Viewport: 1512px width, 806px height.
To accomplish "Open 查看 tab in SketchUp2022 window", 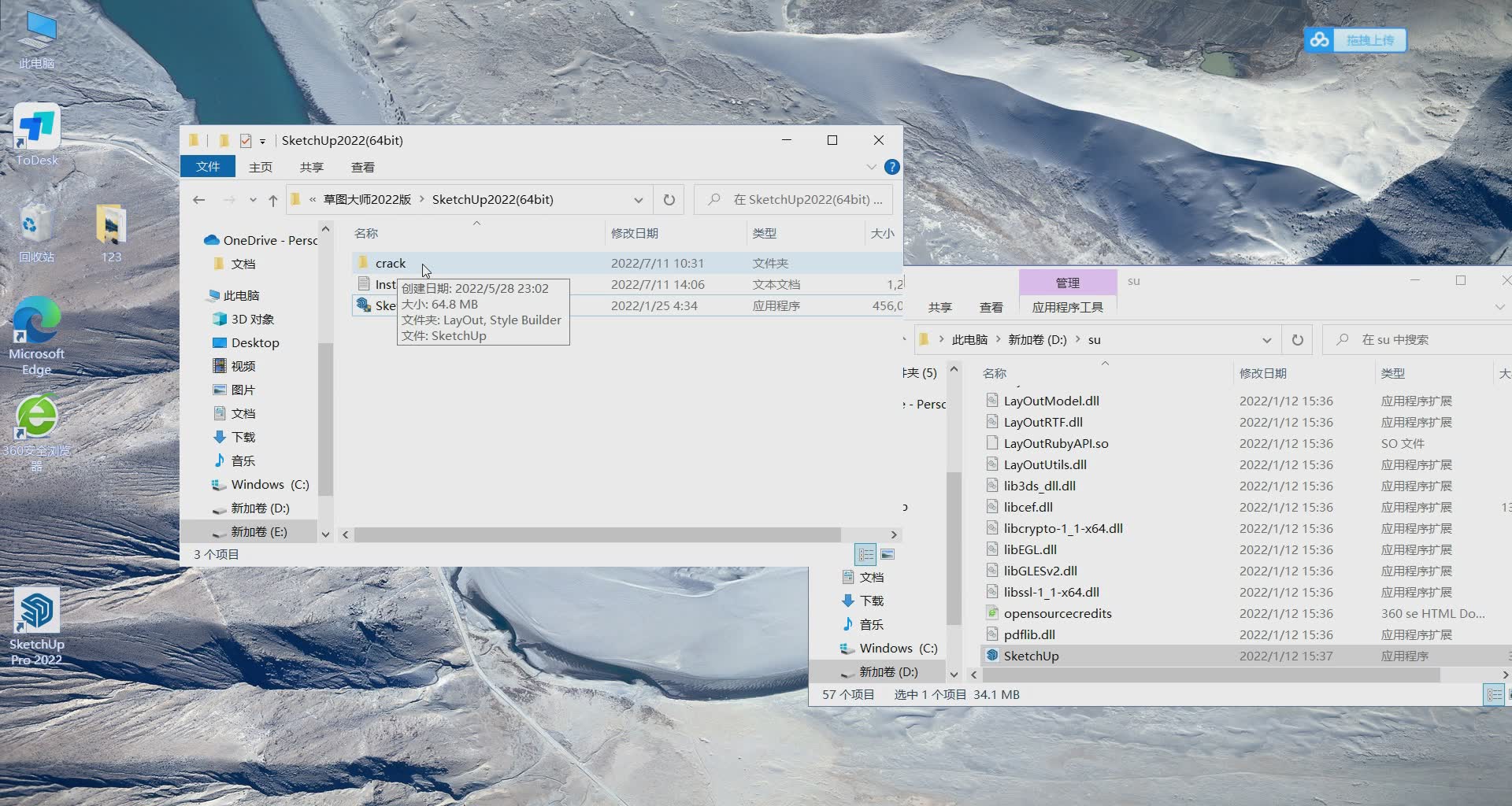I will (362, 167).
